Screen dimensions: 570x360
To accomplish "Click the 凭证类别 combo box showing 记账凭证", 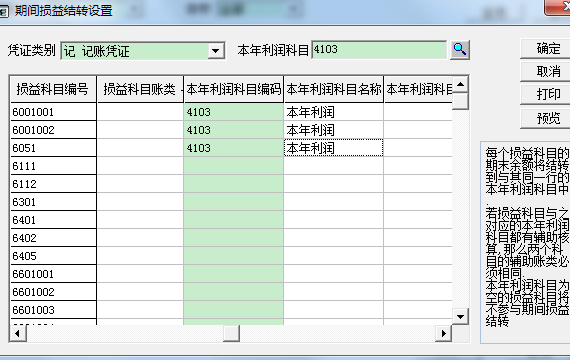I will click(x=143, y=51).
